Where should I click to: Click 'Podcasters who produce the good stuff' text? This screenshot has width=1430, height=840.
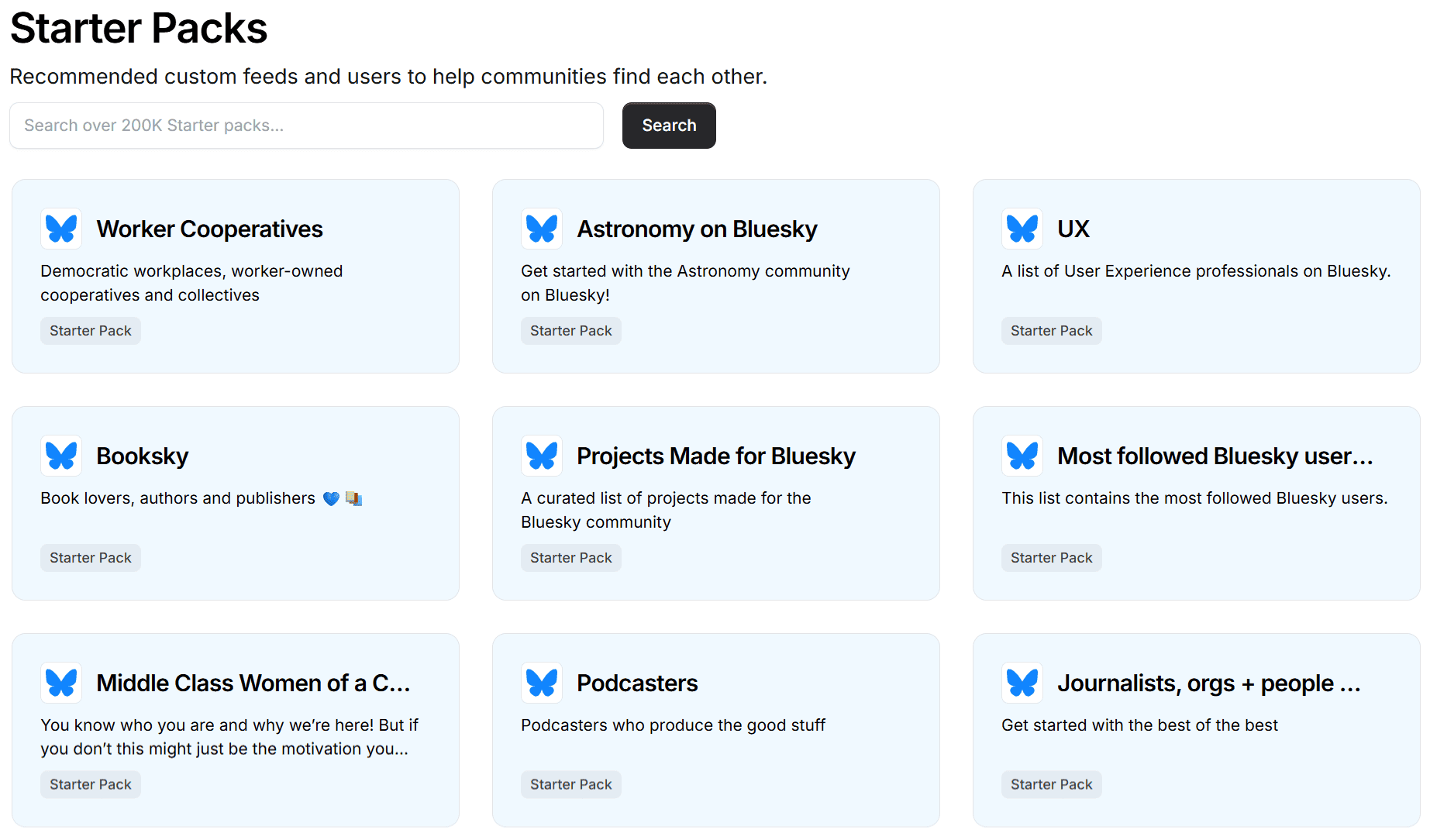(x=673, y=725)
